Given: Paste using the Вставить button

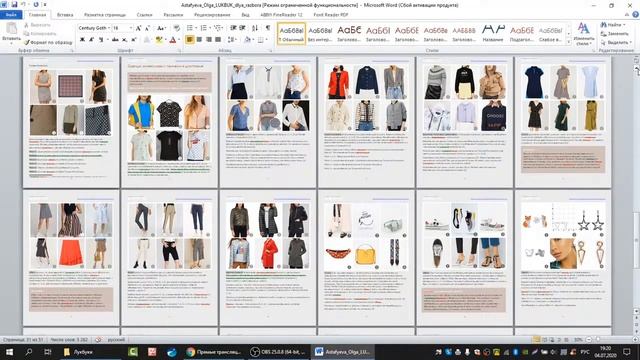Looking at the screenshot, I should [x=11, y=32].
